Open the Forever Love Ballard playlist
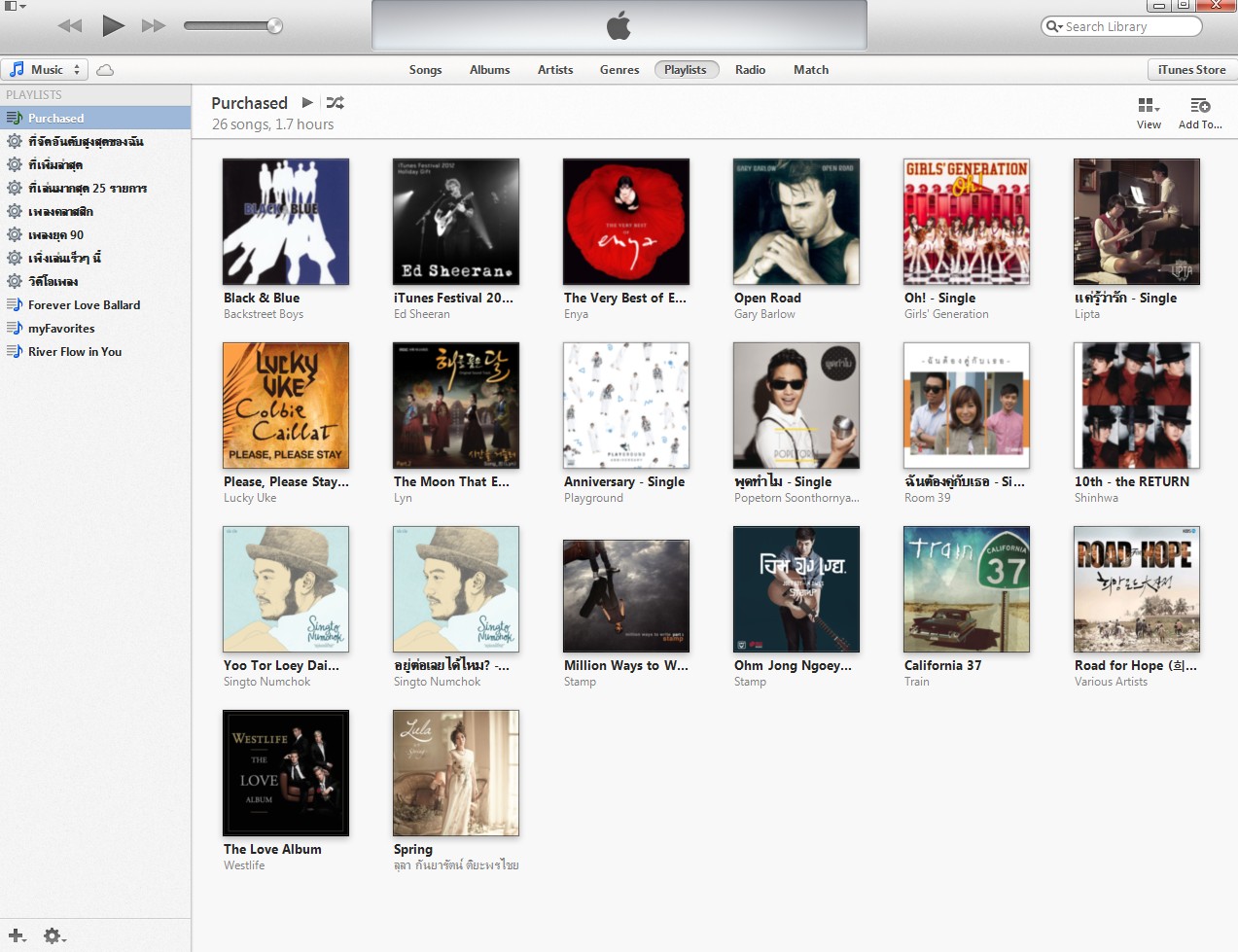Screen dimensions: 1238x952 point(95,304)
